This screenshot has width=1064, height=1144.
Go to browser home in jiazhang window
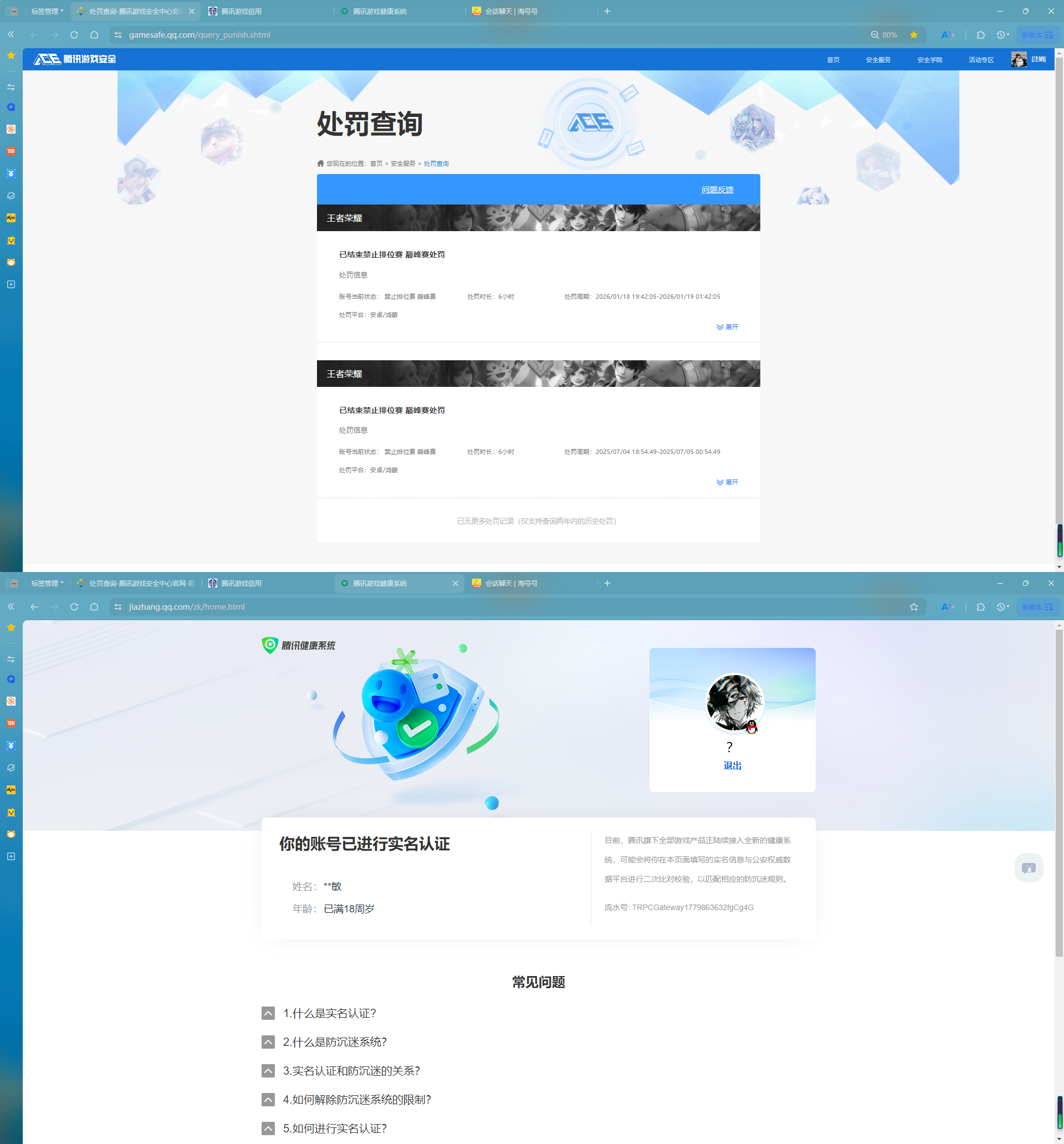coord(94,607)
